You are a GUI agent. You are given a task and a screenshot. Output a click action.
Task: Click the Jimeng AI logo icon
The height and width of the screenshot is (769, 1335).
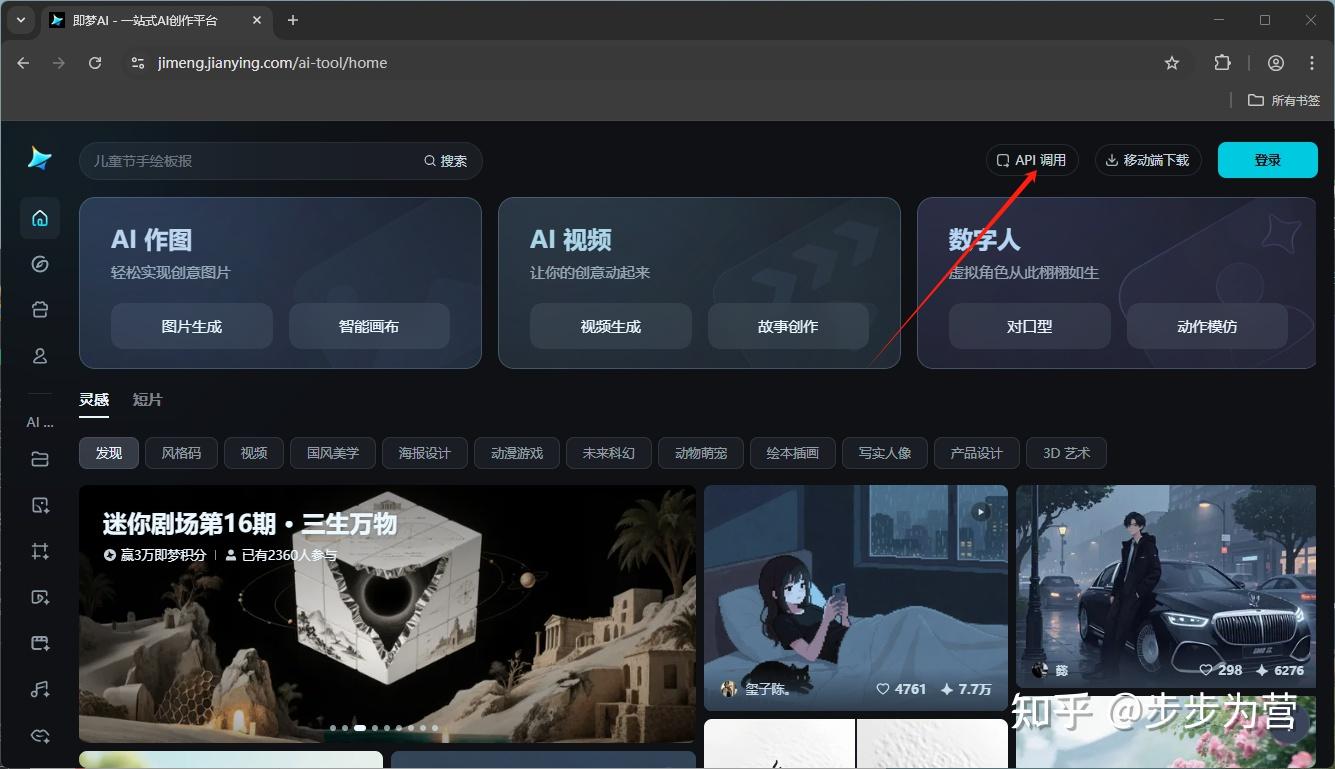(x=39, y=158)
